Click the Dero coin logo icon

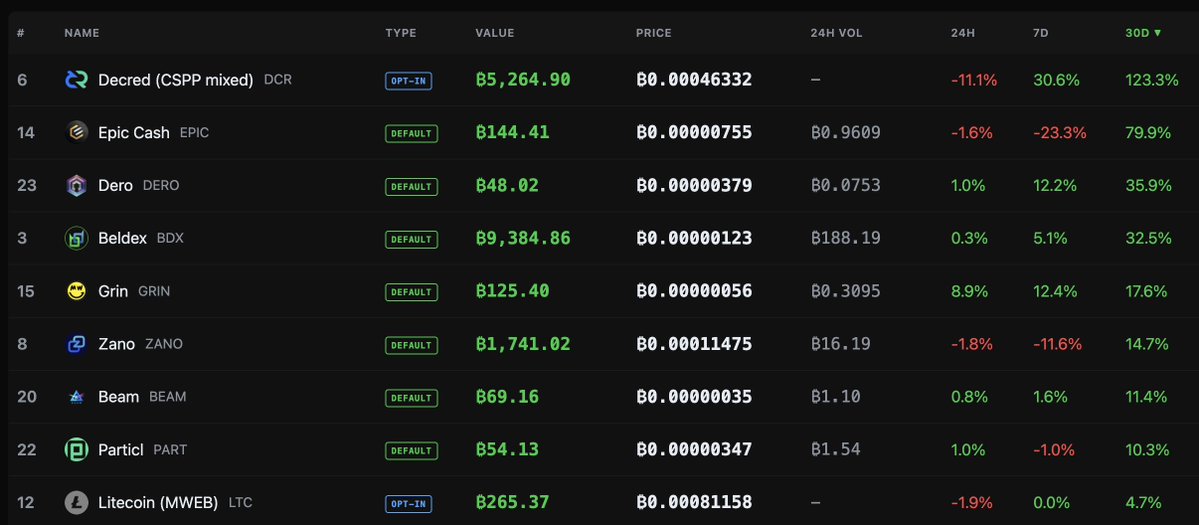(x=76, y=185)
